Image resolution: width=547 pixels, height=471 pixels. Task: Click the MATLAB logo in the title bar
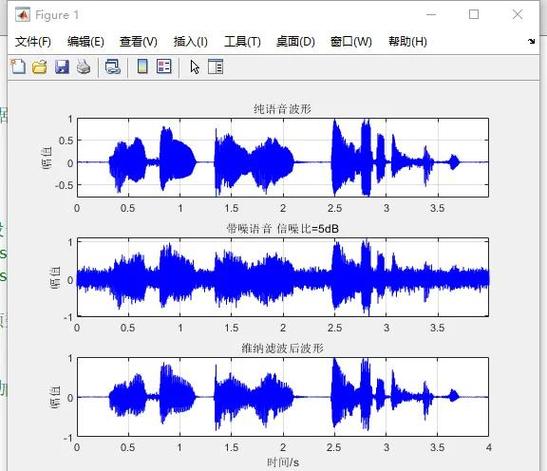(x=23, y=15)
